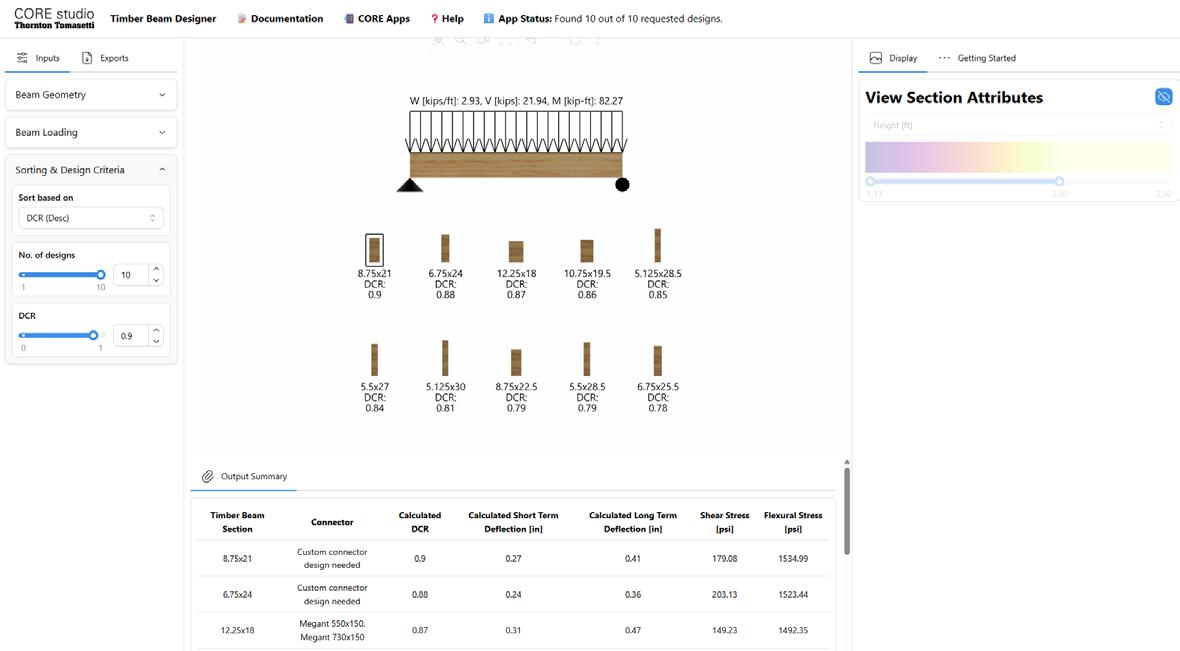This screenshot has width=1180, height=651.
Task: Decrease the DCR stepper value
Action: click(x=156, y=342)
